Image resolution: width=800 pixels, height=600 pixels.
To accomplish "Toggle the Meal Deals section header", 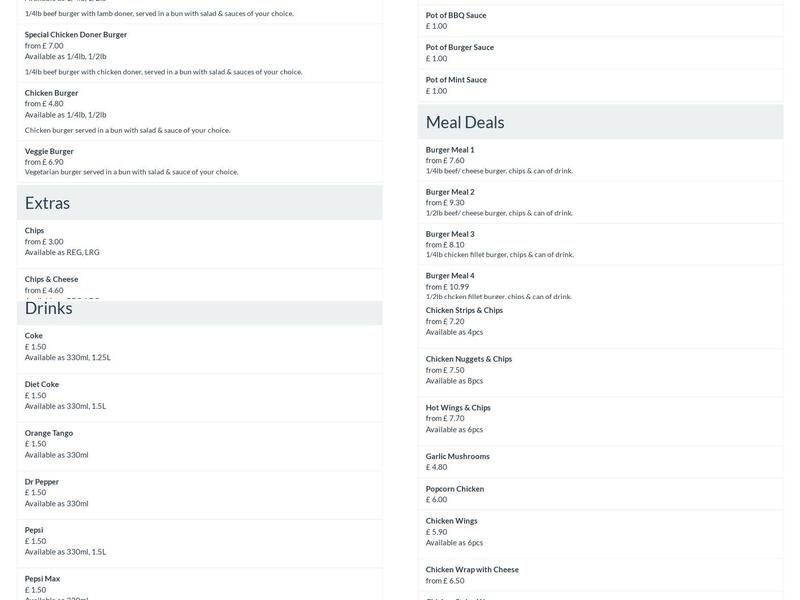I will 600,122.
